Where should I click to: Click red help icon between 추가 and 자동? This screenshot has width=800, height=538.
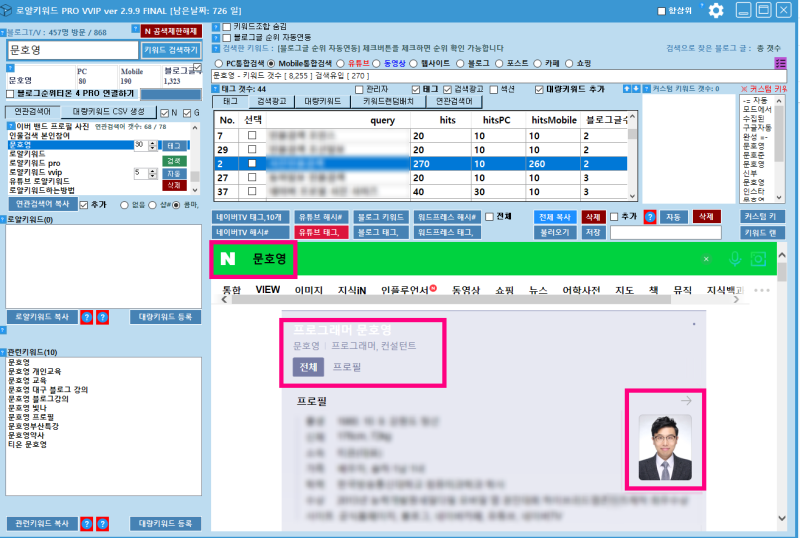[x=649, y=217]
